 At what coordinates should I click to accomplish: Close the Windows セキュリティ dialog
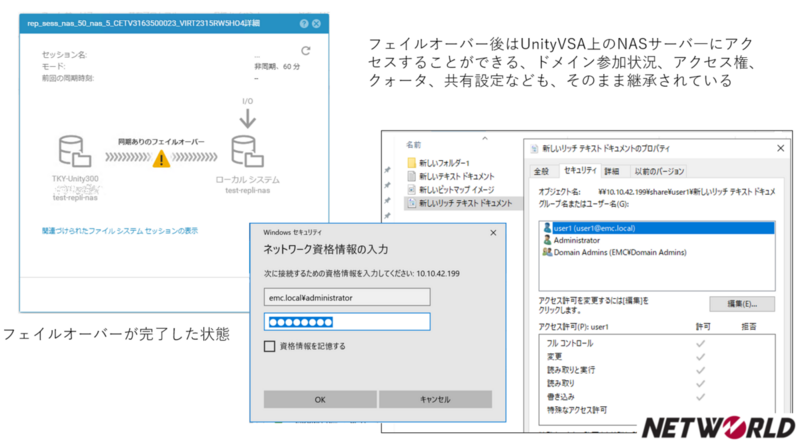tap(493, 233)
